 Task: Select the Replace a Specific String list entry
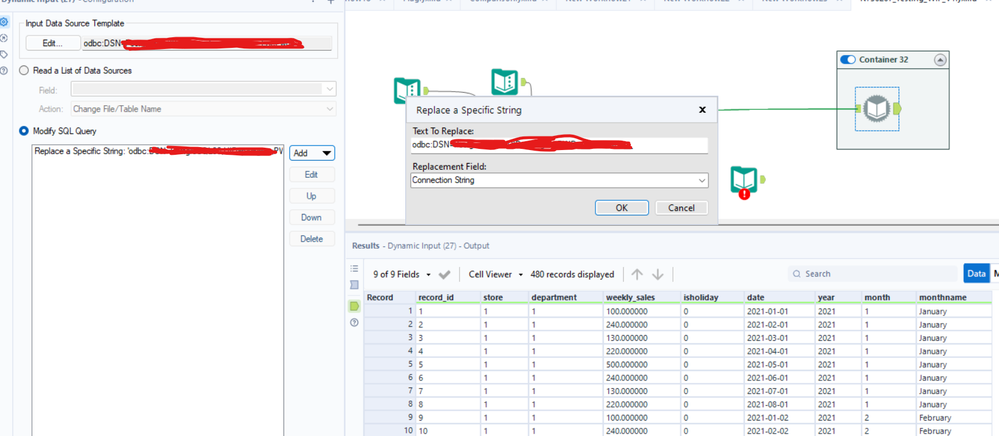click(x=158, y=152)
